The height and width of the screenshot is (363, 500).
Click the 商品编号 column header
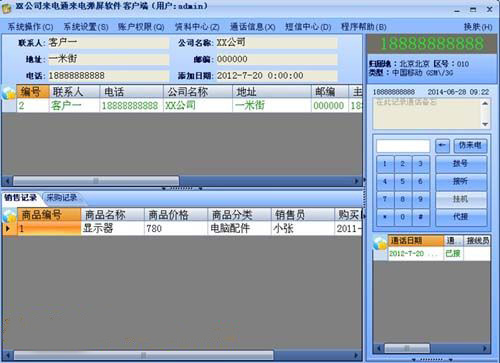(x=49, y=215)
